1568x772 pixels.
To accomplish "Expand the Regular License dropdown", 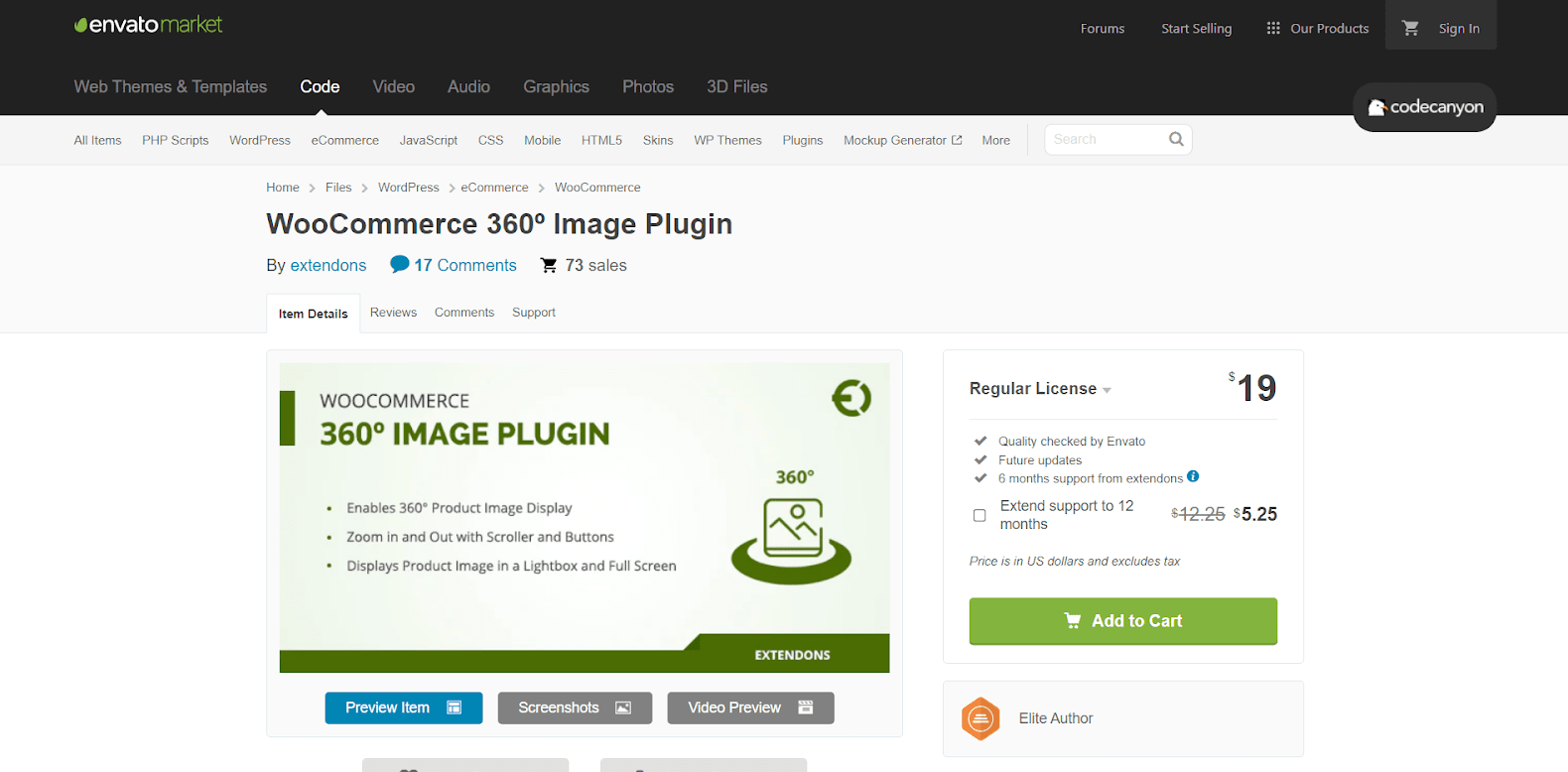I will (1040, 389).
